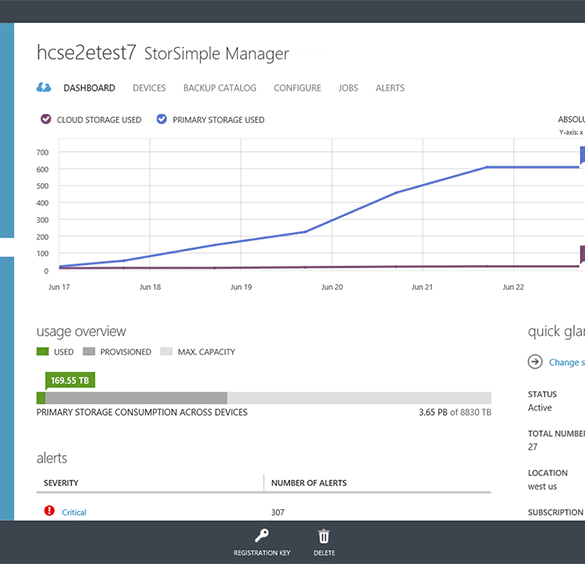Click the usage overview heading
The image size is (585, 564).
pyautogui.click(x=81, y=331)
